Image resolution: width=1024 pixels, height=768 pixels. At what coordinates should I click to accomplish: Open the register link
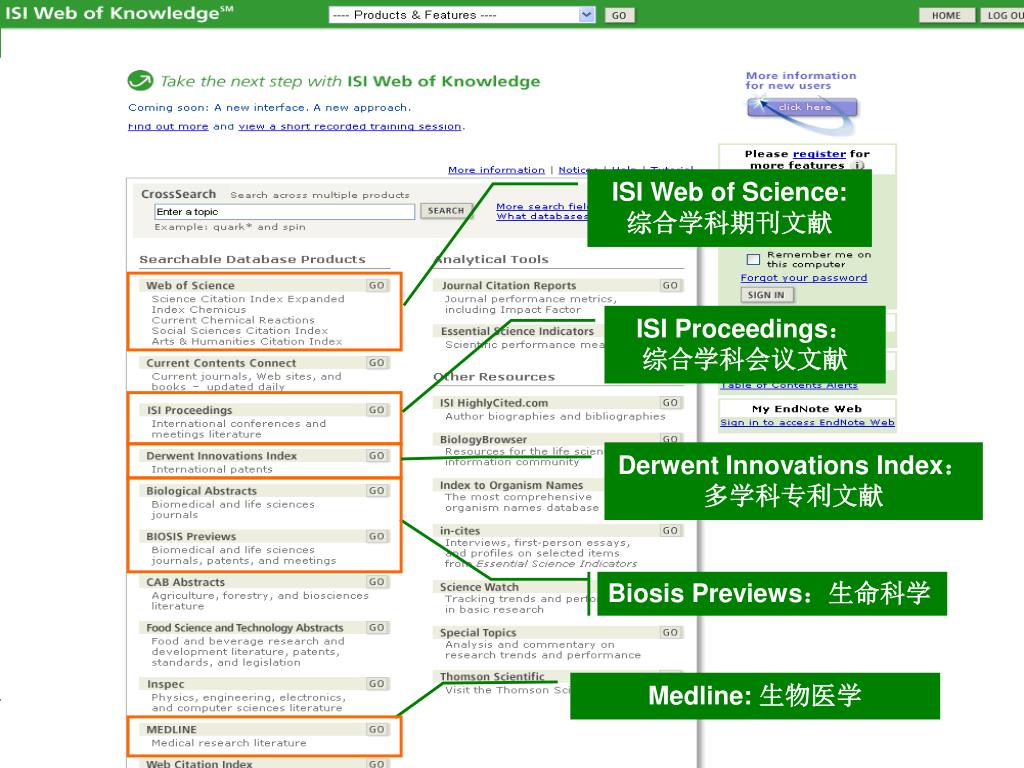tap(819, 153)
